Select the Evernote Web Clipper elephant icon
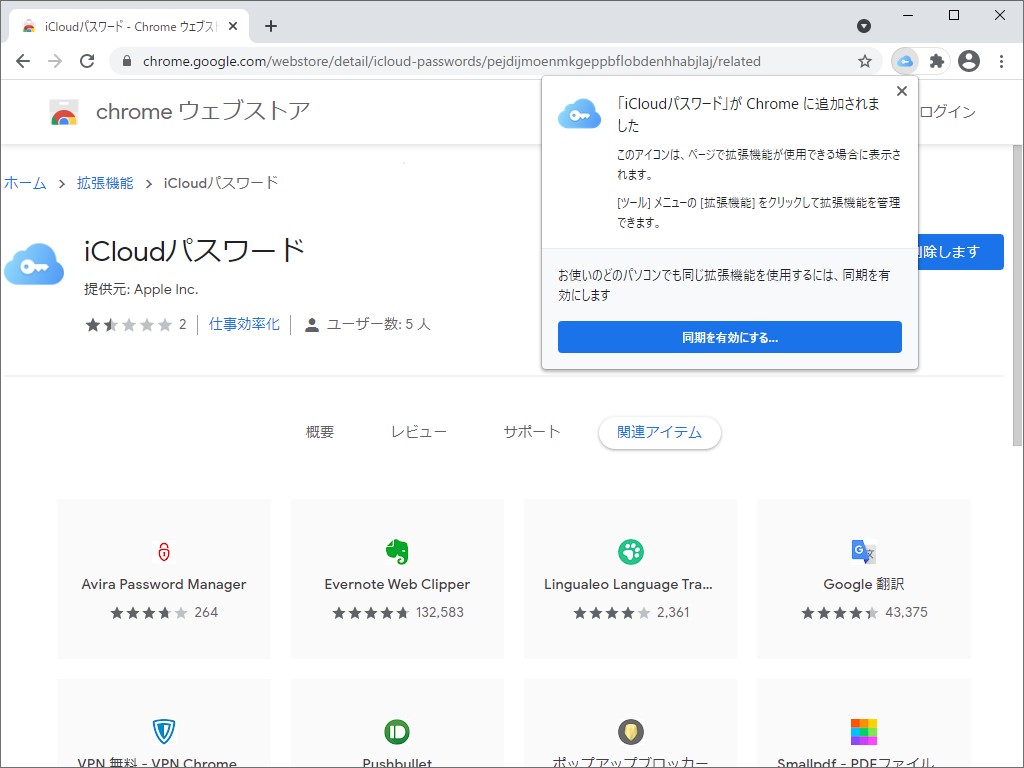1024x768 pixels. 396,551
